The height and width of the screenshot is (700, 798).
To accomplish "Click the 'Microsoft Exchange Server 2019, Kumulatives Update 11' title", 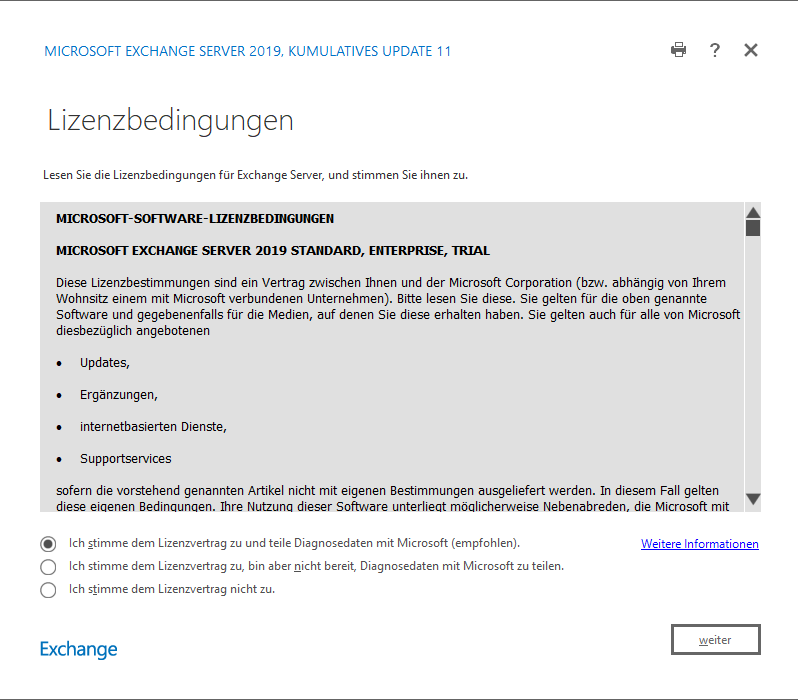I will [247, 51].
